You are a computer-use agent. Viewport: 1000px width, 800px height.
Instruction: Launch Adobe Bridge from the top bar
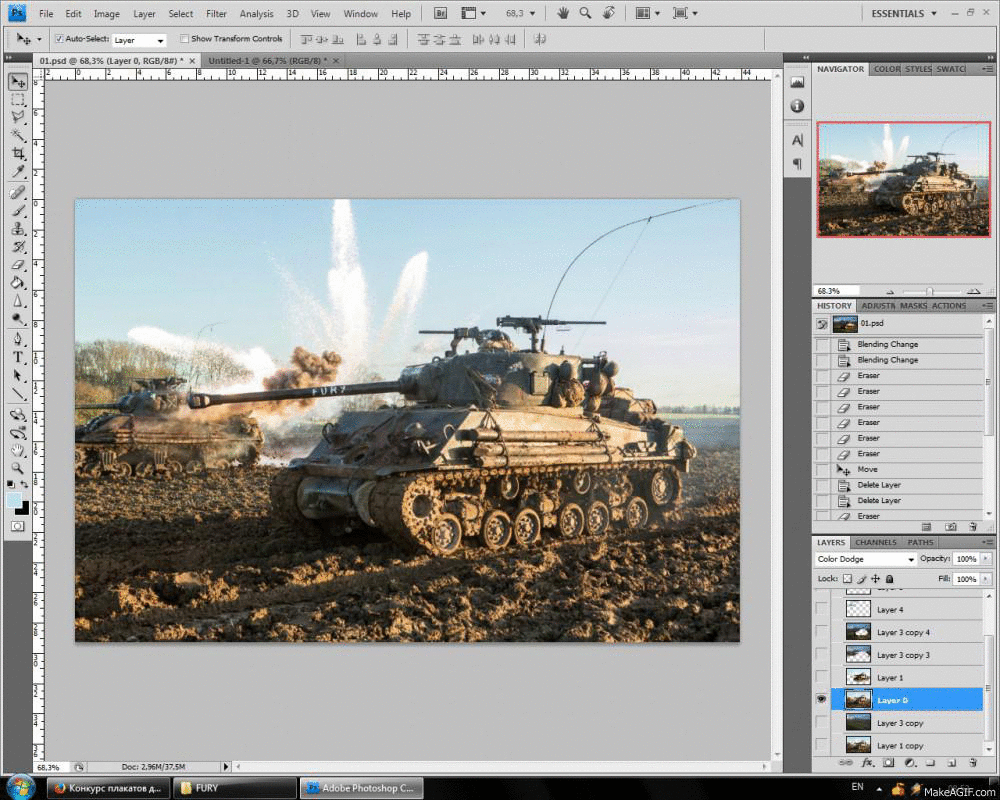pos(441,14)
